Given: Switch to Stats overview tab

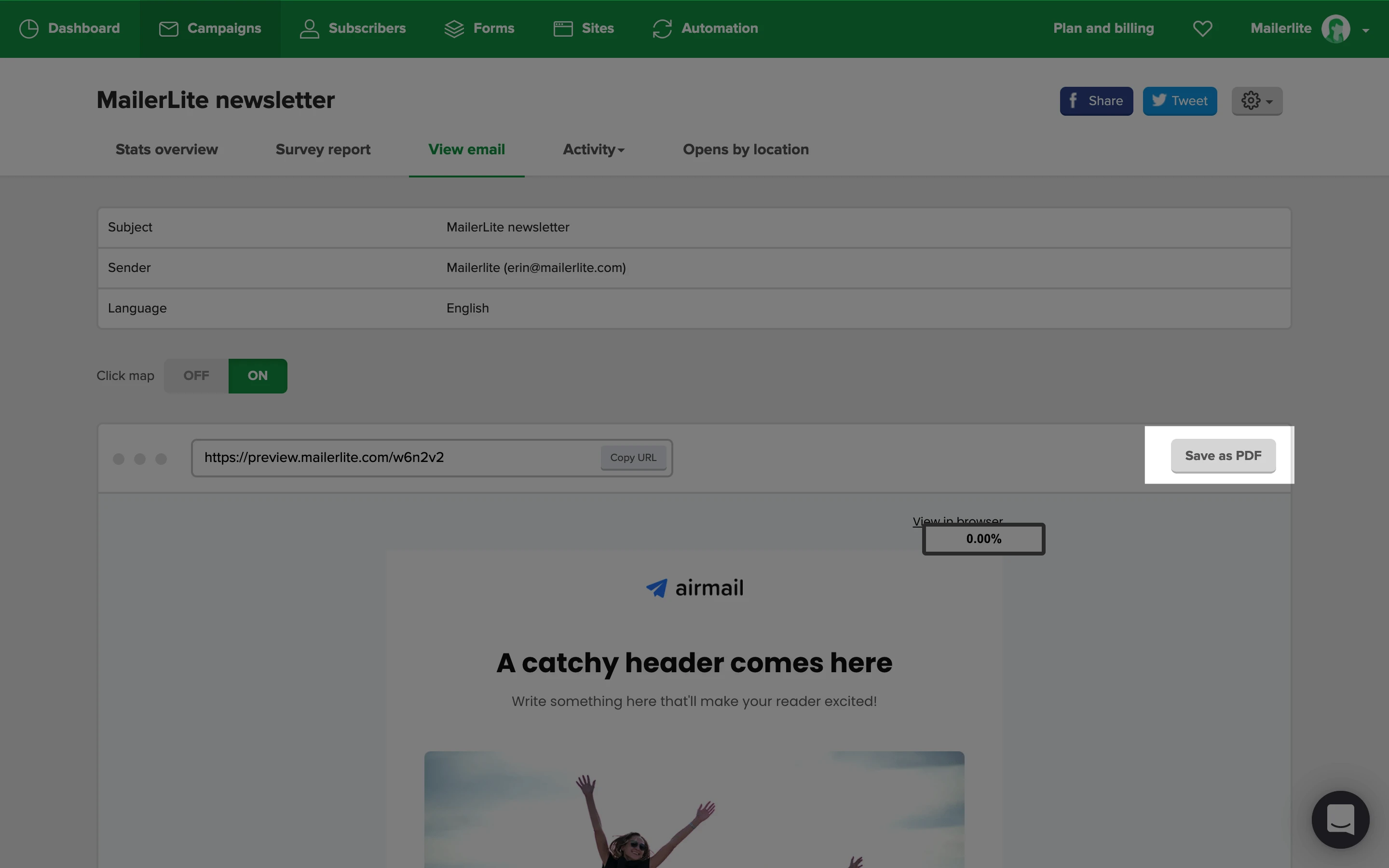Looking at the screenshot, I should (166, 150).
